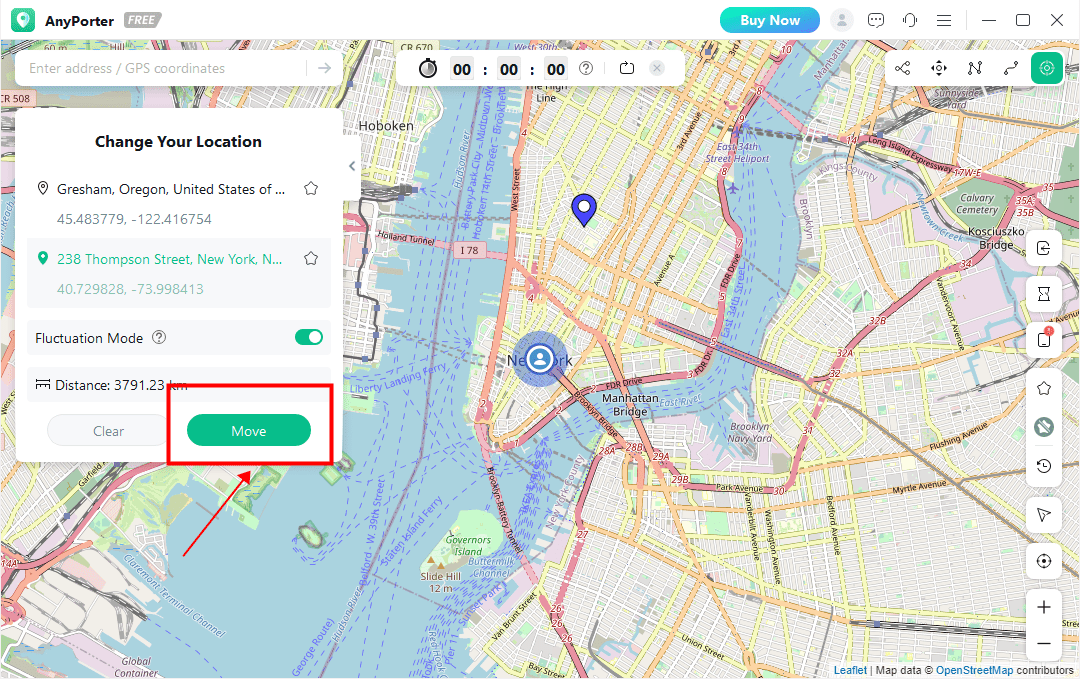1080x679 pixels.
Task: Open the hamburger main menu
Action: 944,20
